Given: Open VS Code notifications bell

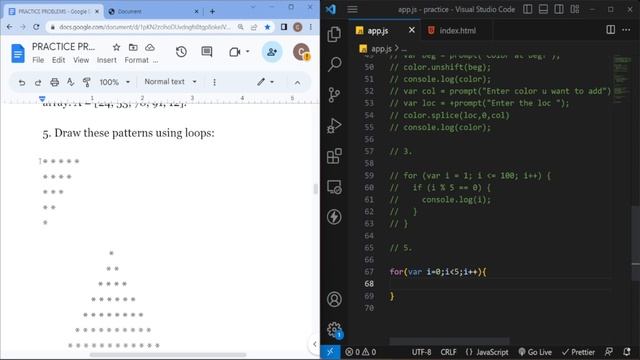Looking at the screenshot, I should click(627, 352).
